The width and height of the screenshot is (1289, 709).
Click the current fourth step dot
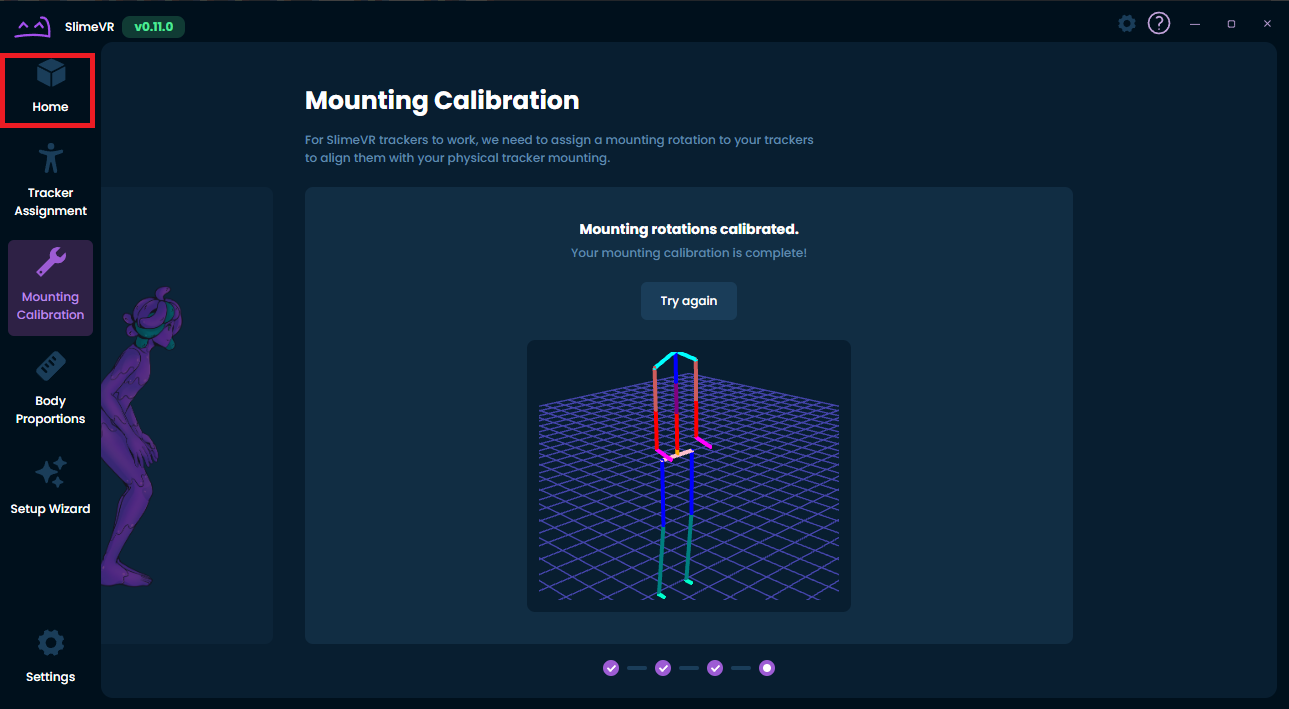tap(767, 668)
